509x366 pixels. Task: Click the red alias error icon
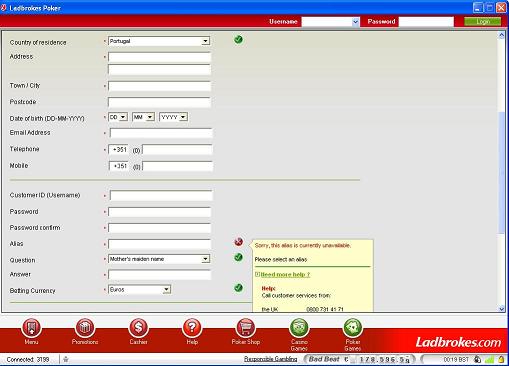click(239, 242)
